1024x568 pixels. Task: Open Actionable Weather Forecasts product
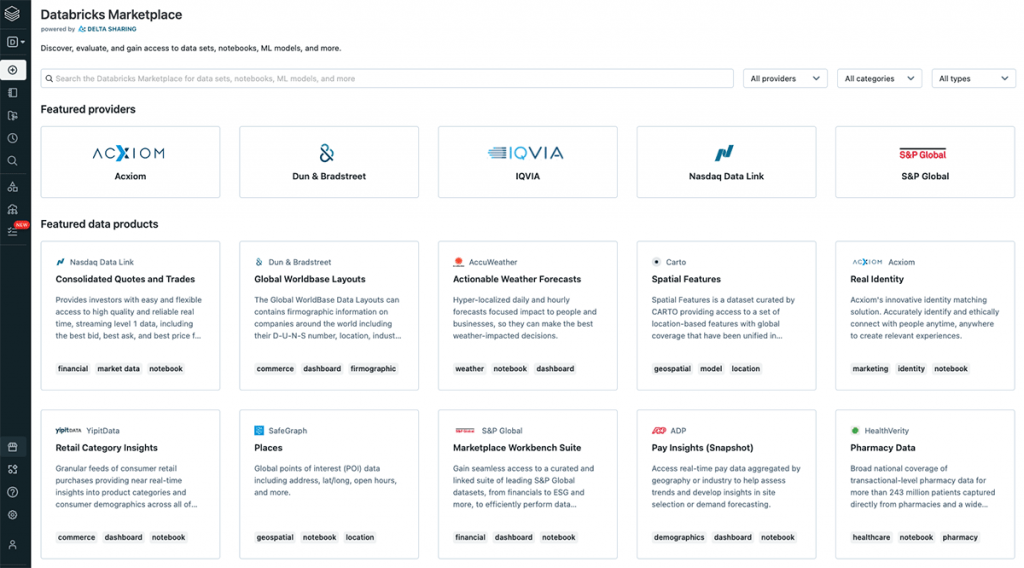[x=528, y=316]
